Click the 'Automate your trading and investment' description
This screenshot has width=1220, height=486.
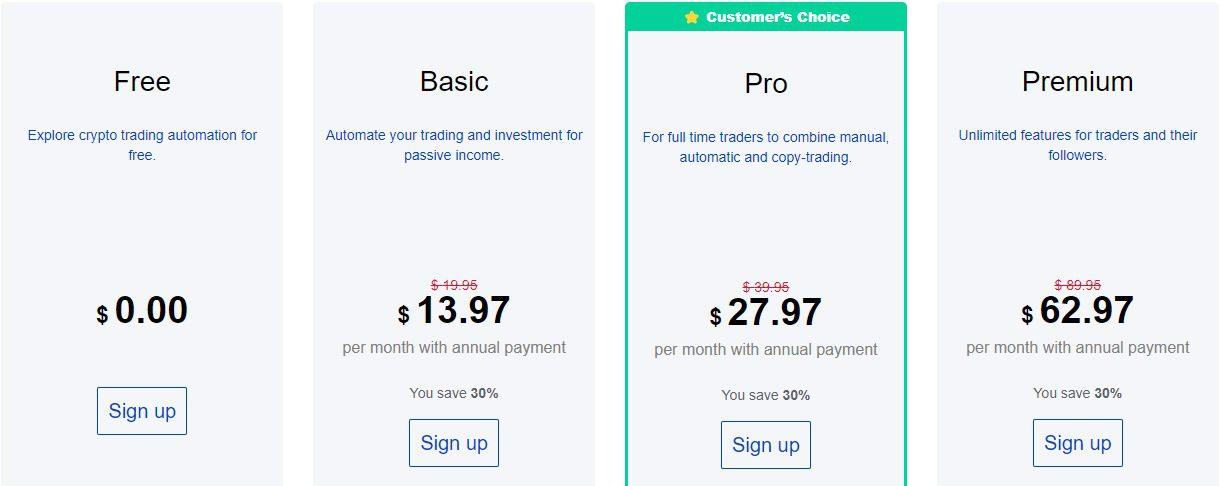454,145
